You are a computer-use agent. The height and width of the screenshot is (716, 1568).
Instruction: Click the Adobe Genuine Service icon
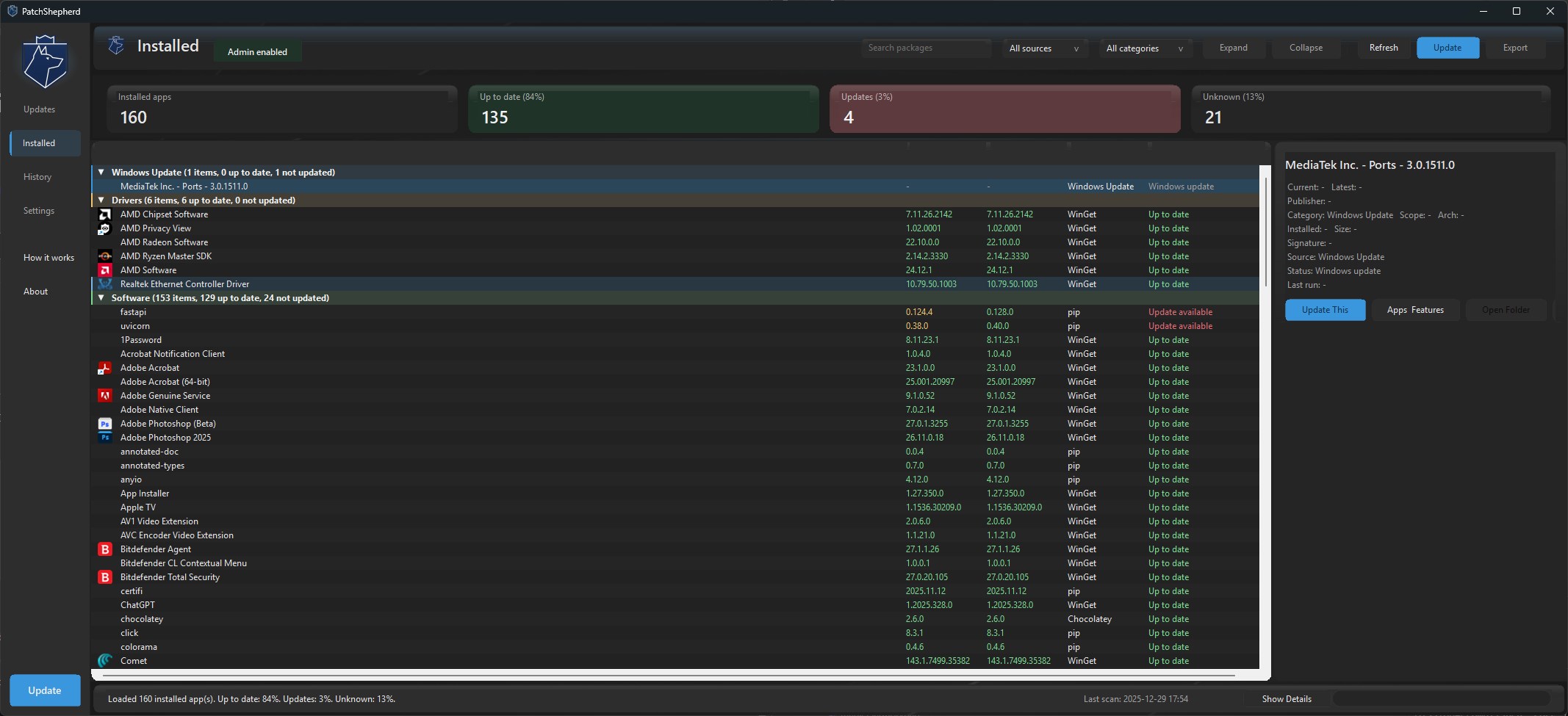coord(105,395)
